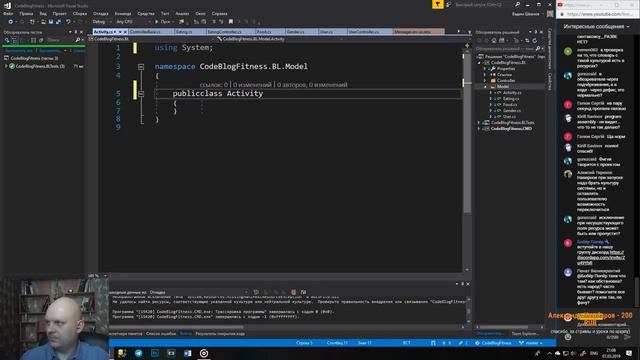Collapse the namespace code block

pyautogui.click(x=141, y=67)
